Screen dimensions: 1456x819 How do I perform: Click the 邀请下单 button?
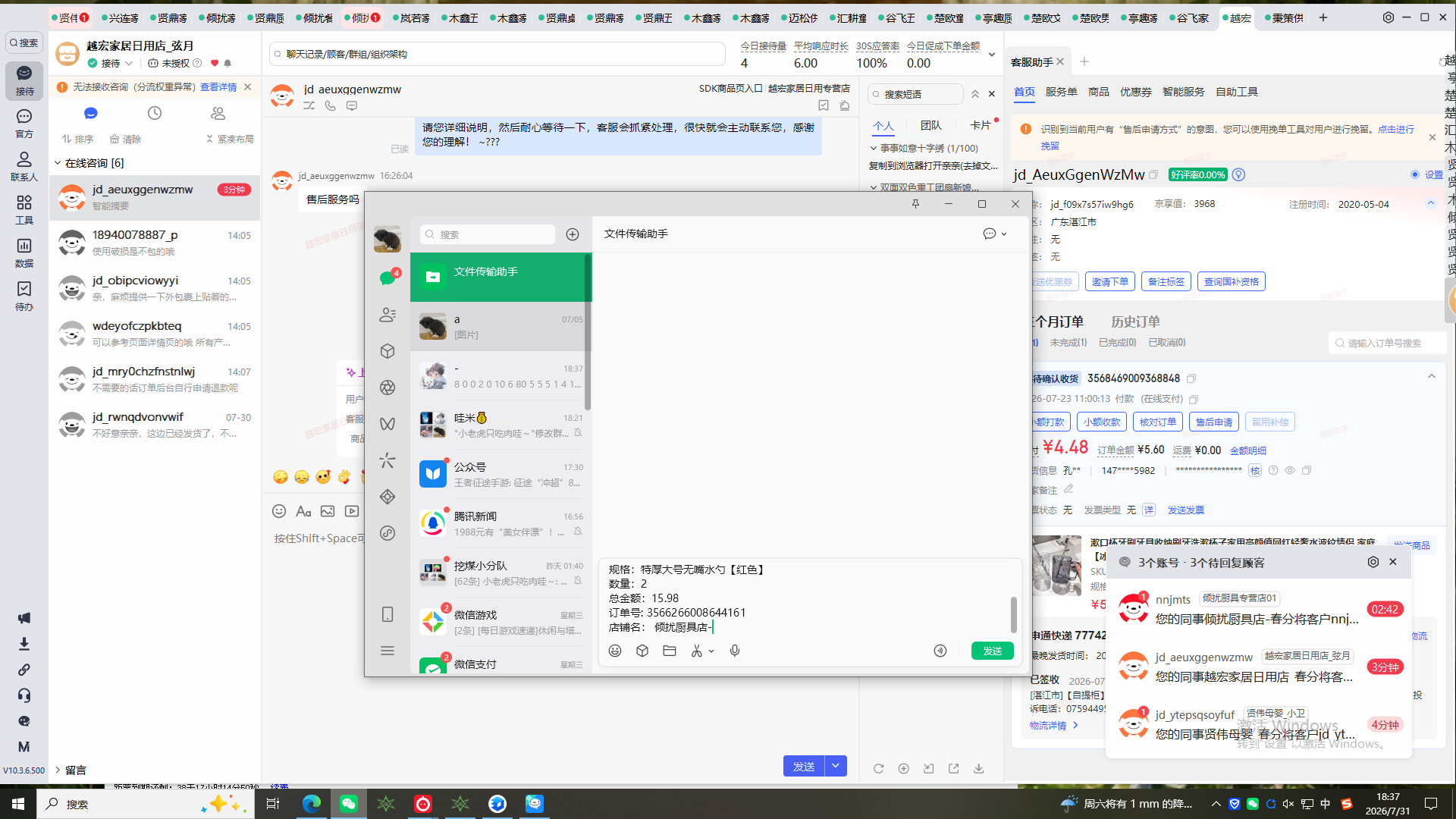(x=1109, y=281)
